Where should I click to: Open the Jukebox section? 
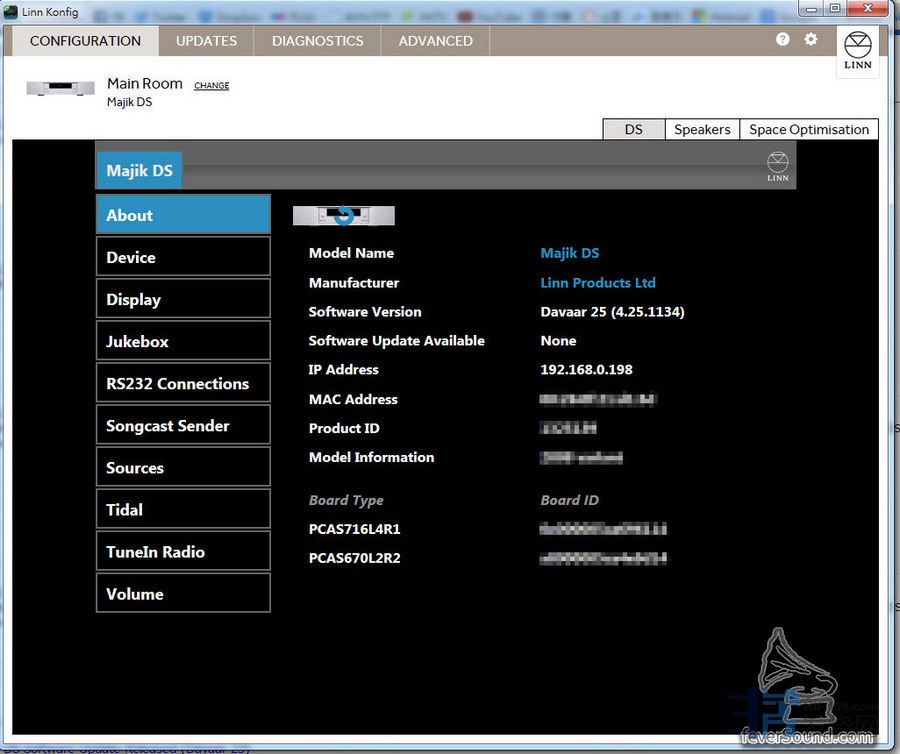183,341
